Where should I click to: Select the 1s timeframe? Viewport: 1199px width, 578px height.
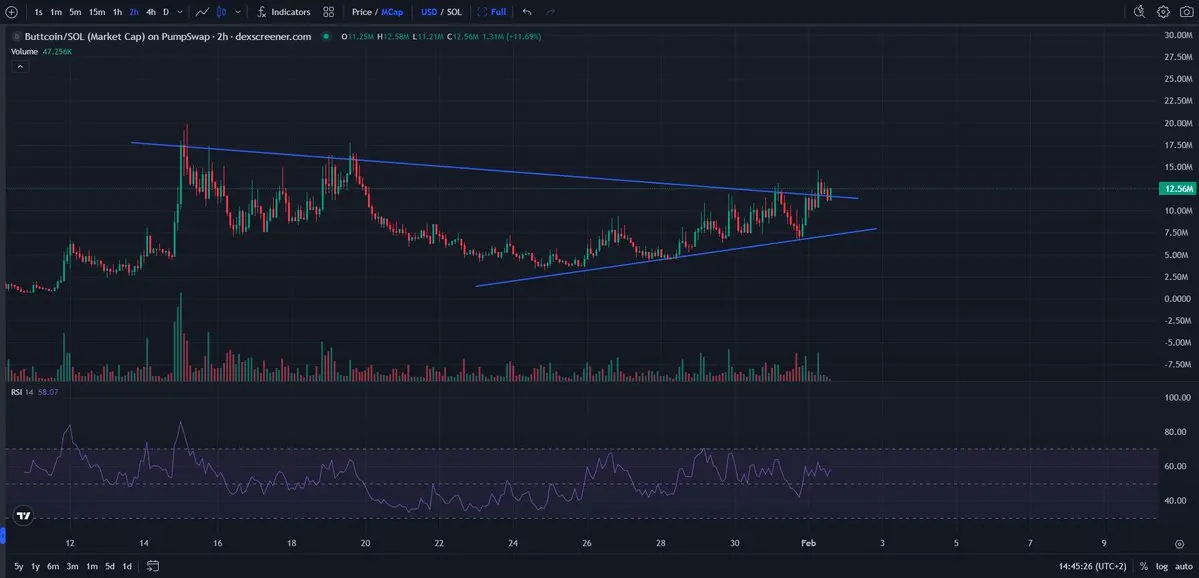coord(38,12)
